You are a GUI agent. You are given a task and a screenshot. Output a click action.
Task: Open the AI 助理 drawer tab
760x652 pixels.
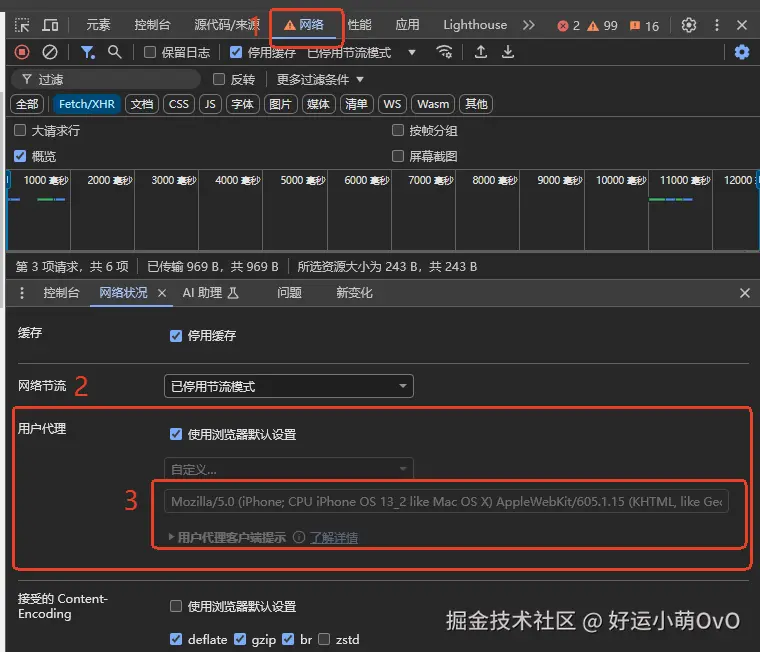(x=210, y=293)
